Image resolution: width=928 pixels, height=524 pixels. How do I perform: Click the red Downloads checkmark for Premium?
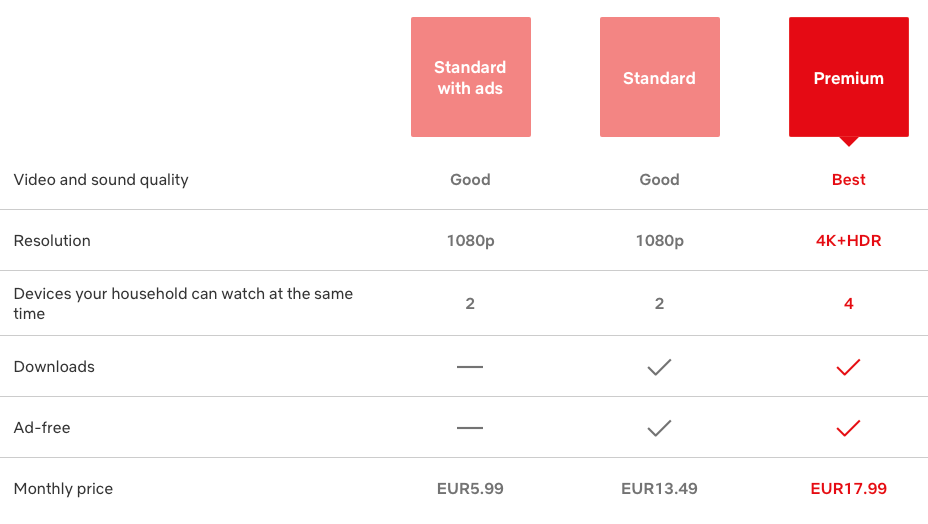coord(848,367)
